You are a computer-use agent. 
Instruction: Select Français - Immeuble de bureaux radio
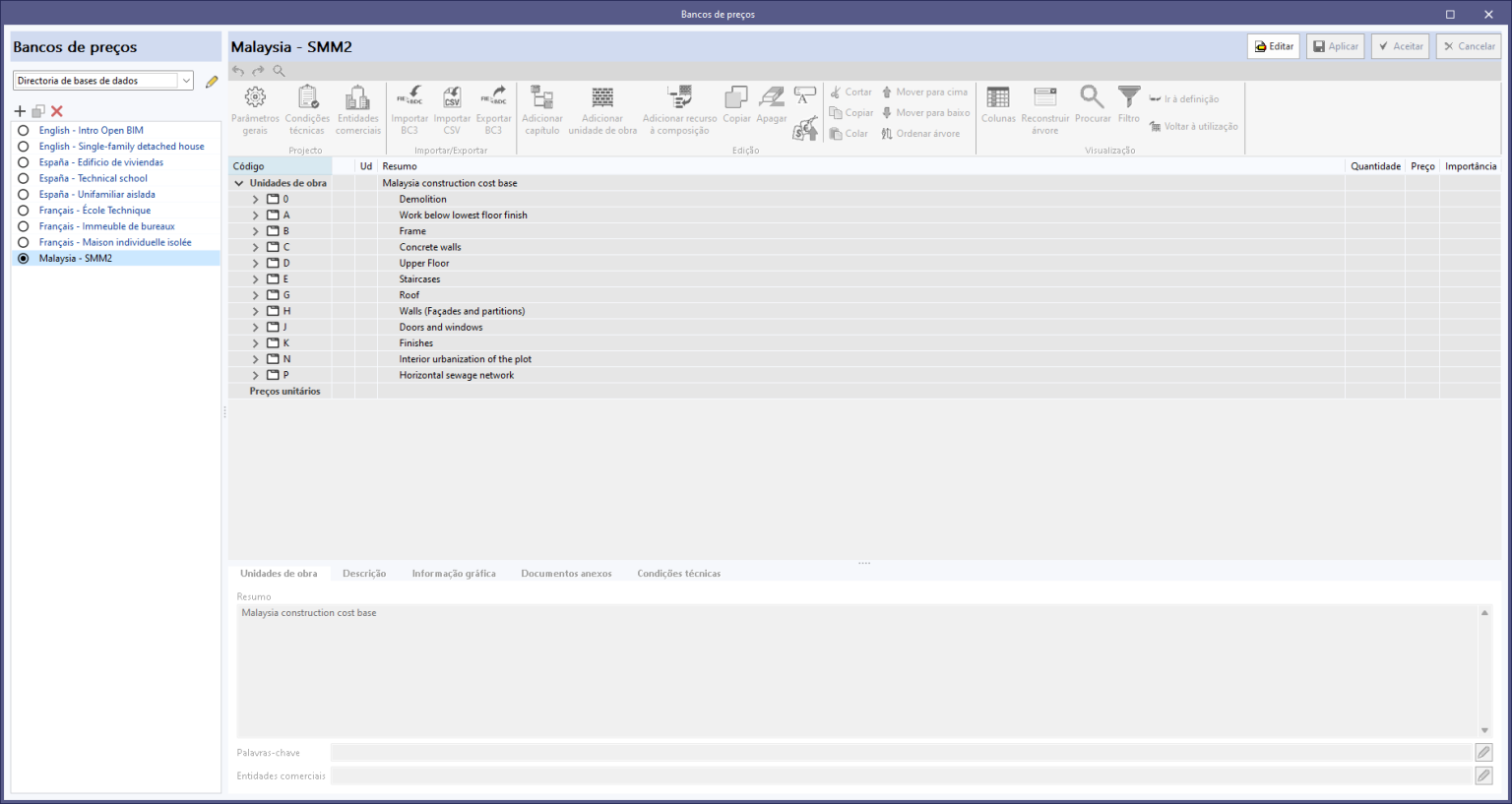click(x=24, y=226)
